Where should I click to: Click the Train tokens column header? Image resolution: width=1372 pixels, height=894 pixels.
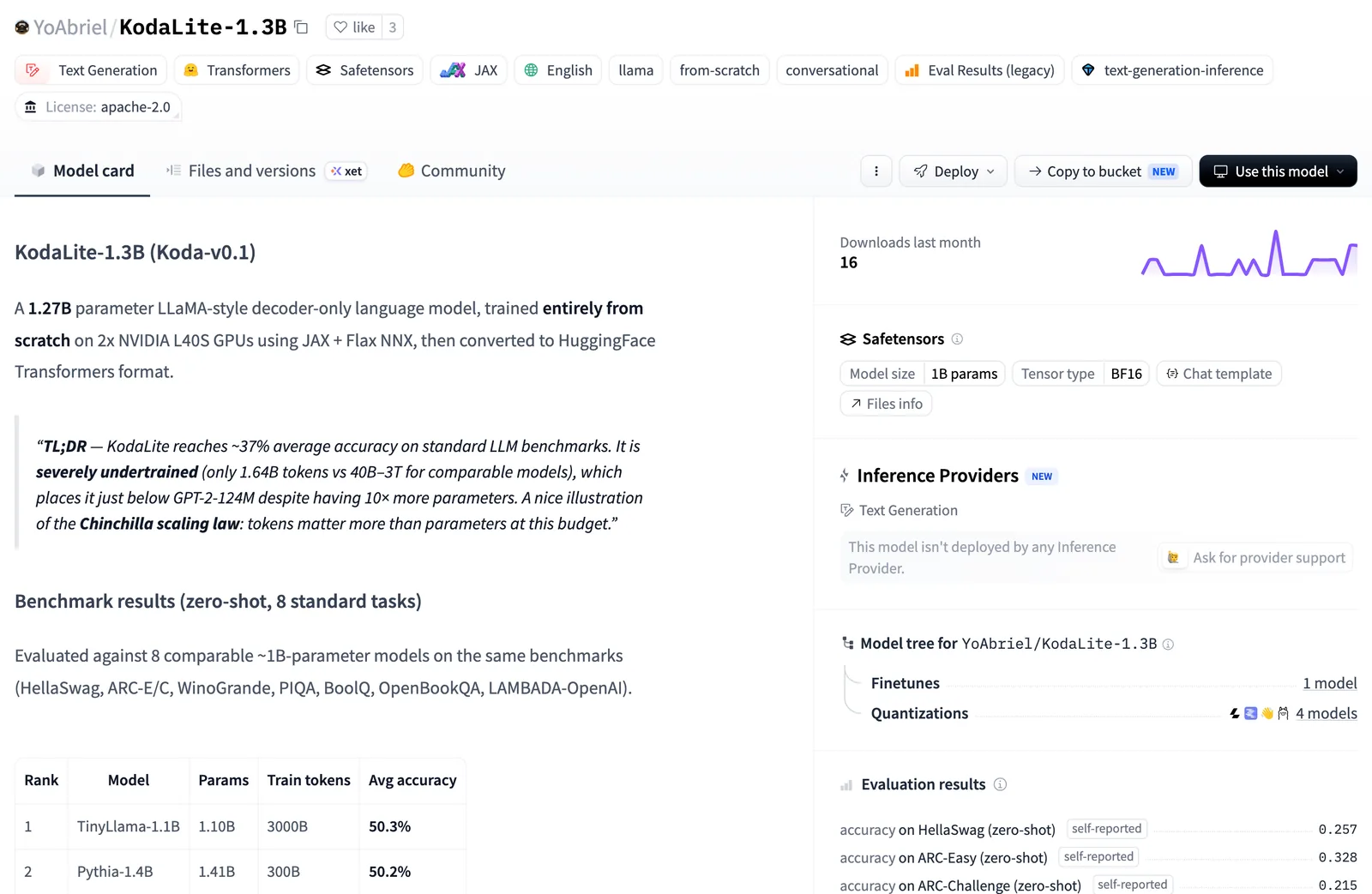309,780
